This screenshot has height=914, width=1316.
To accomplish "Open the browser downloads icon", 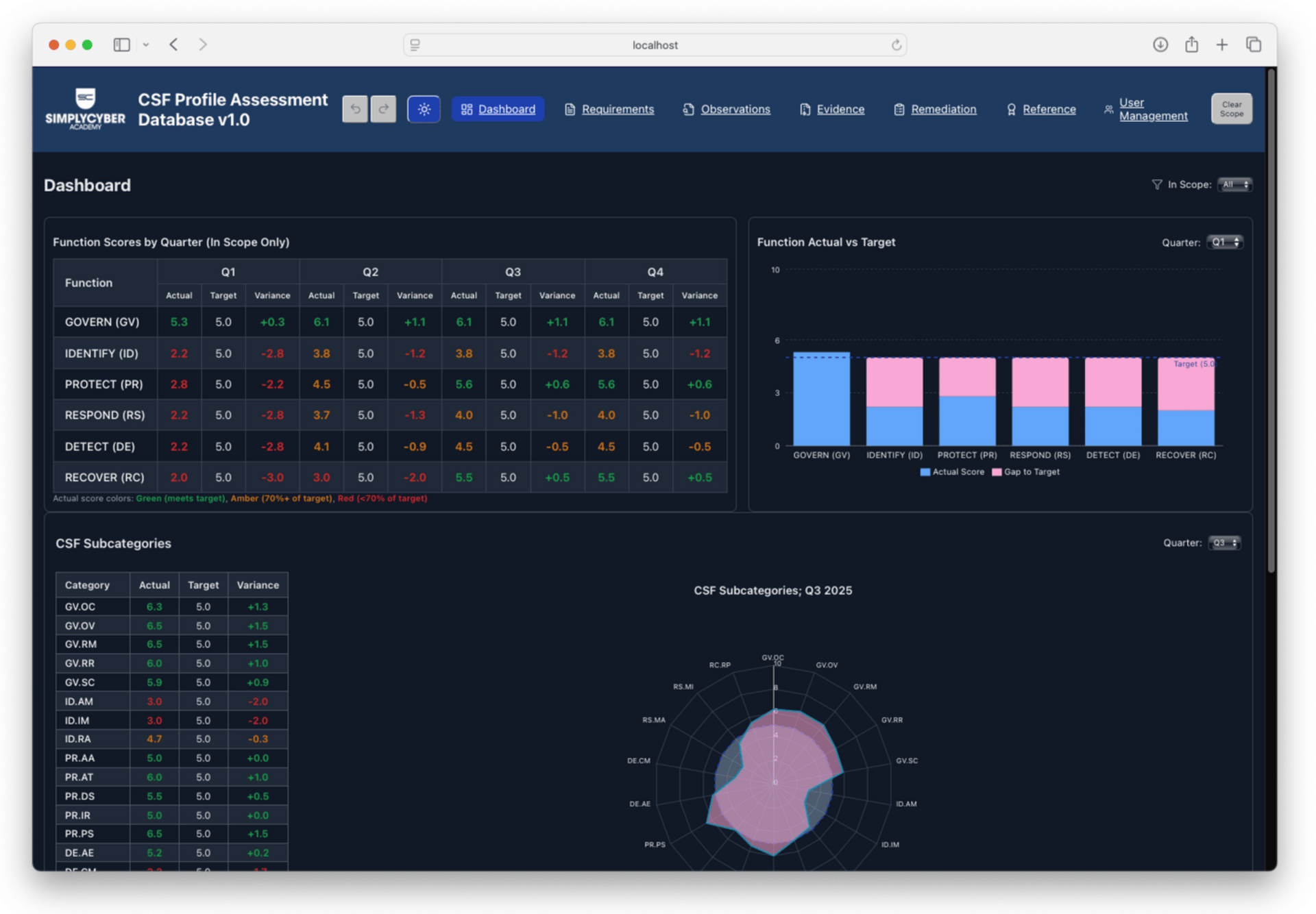I will coord(1160,45).
